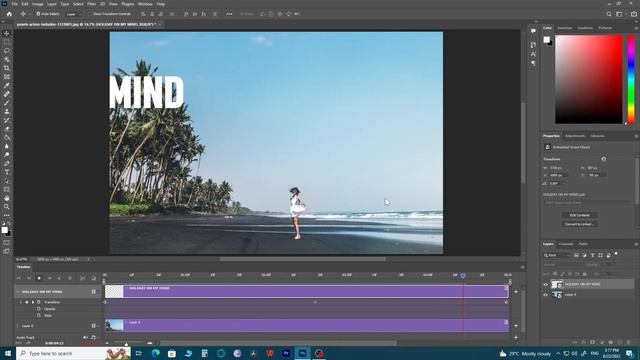This screenshot has height=360, width=640.
Task: Open the File menu
Action: tap(14, 4)
